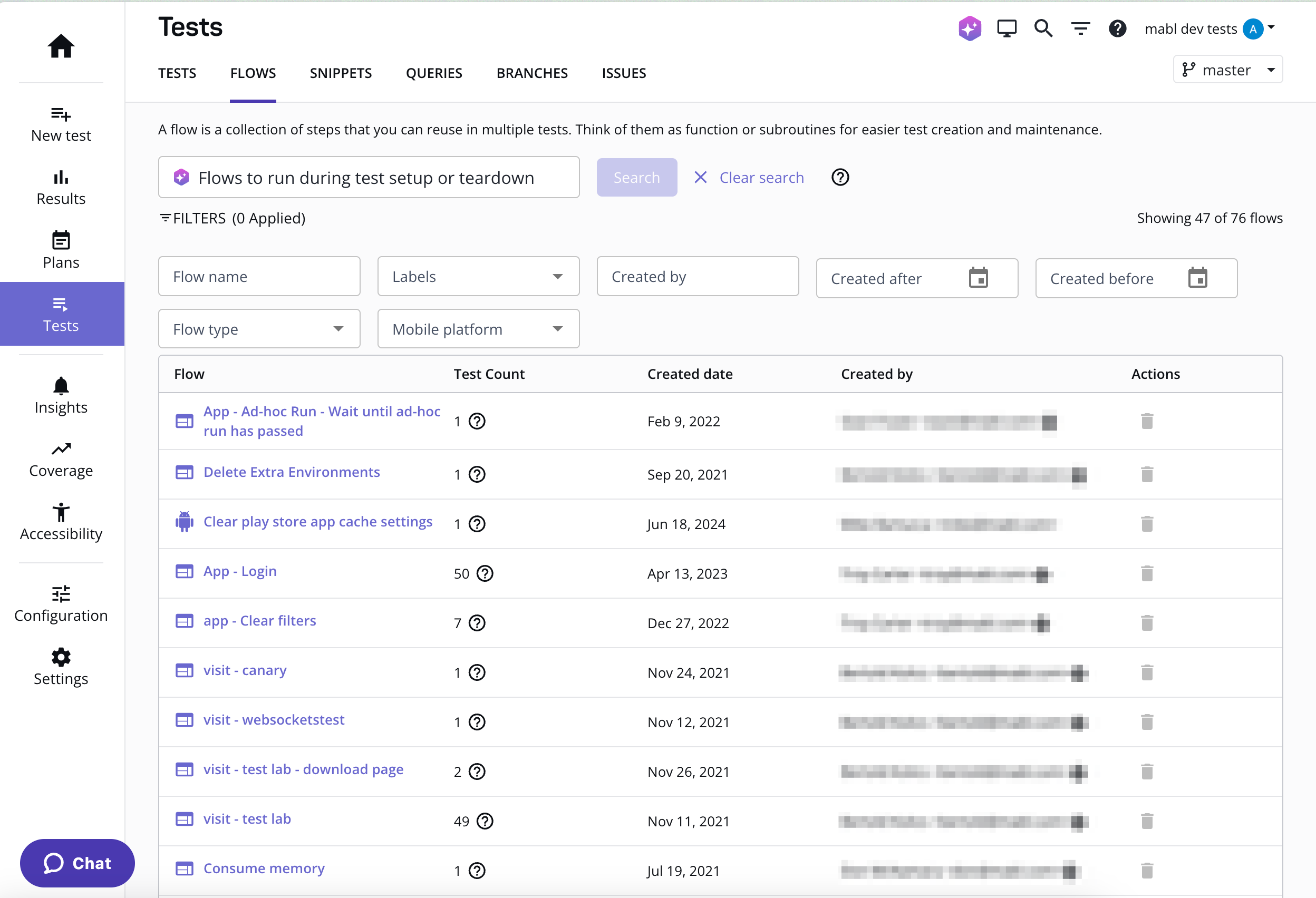
Task: Open the Created after calendar picker
Action: (x=978, y=278)
